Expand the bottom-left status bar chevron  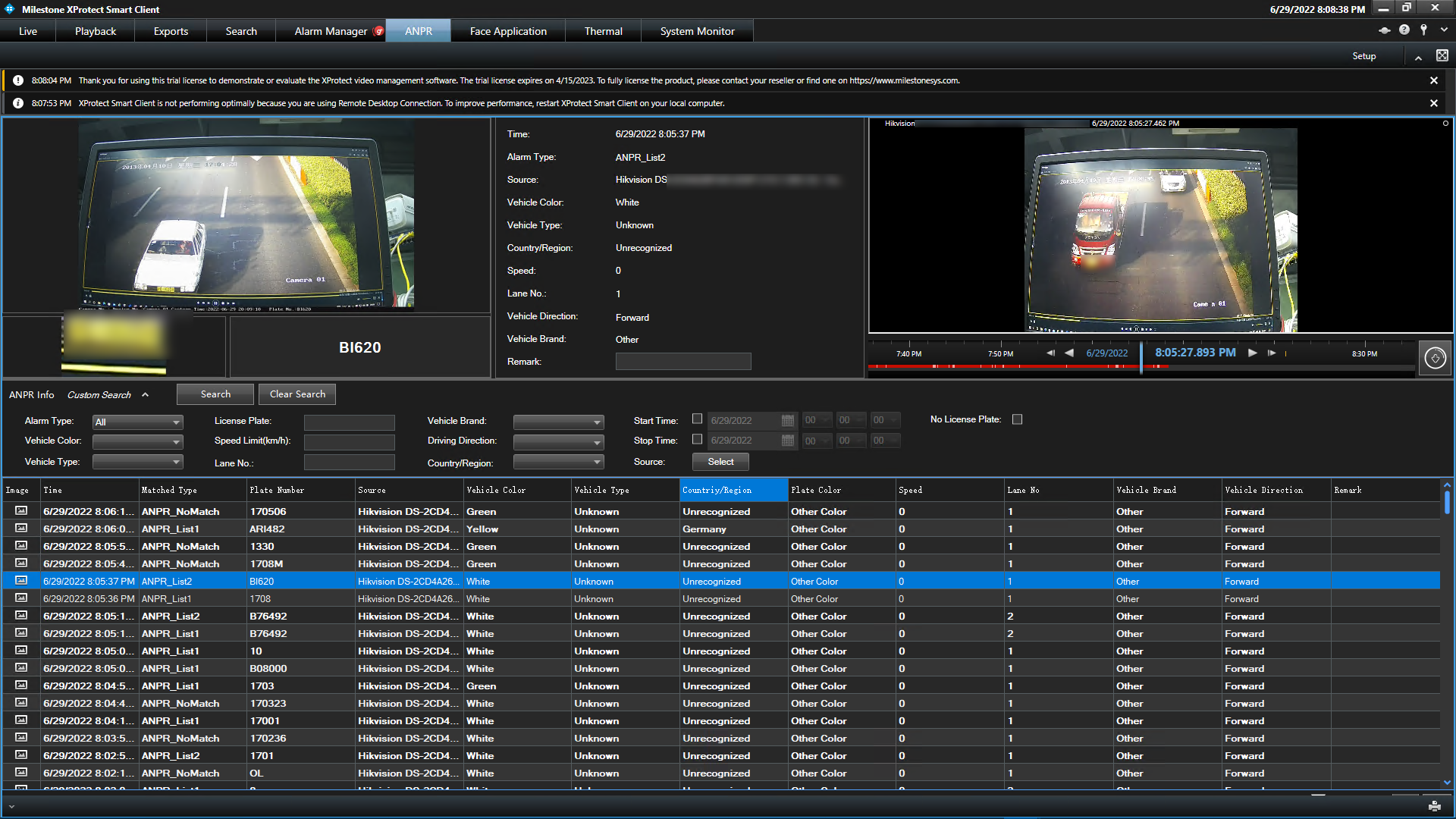(11, 807)
